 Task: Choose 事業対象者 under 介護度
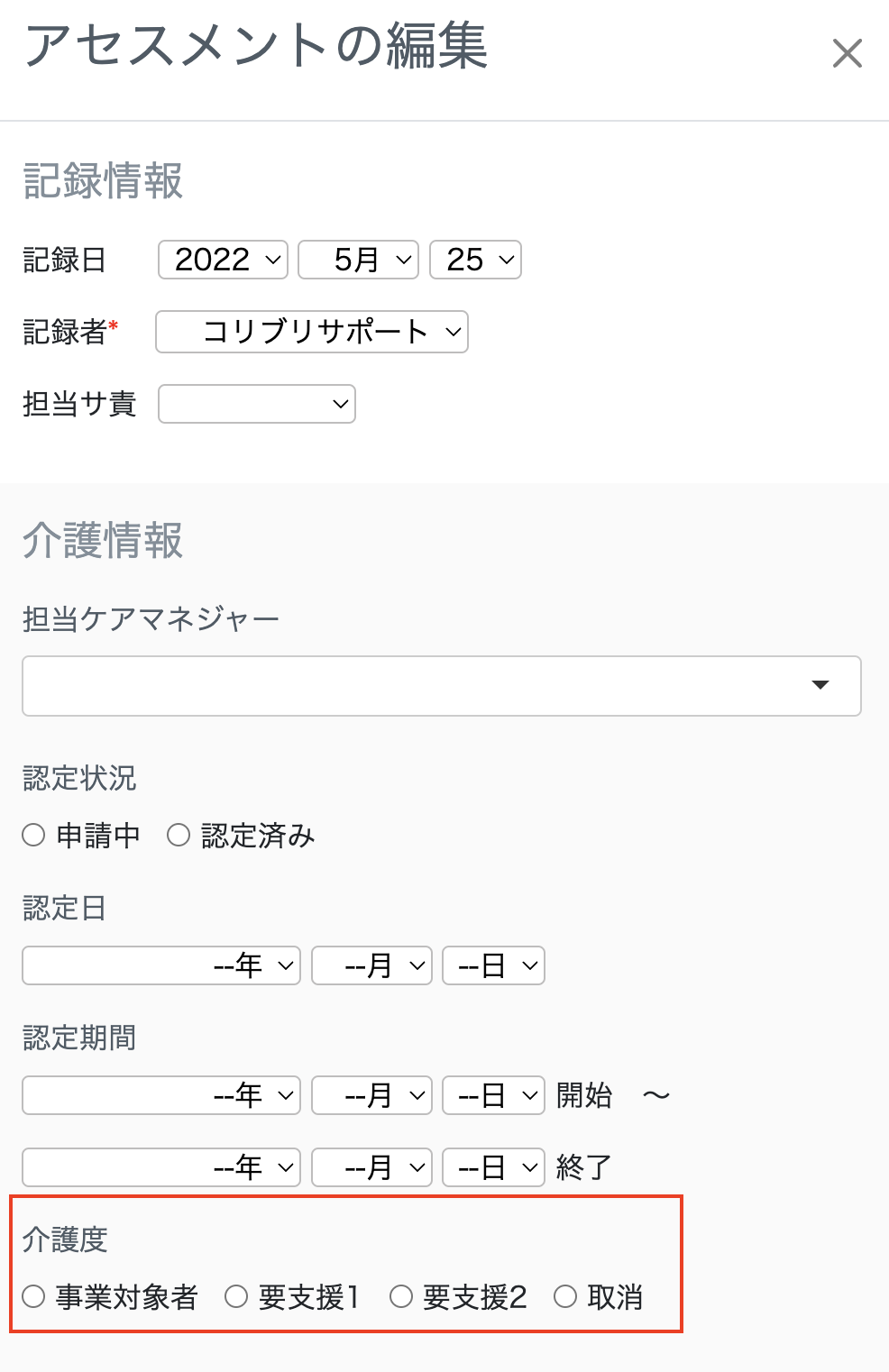click(33, 1297)
